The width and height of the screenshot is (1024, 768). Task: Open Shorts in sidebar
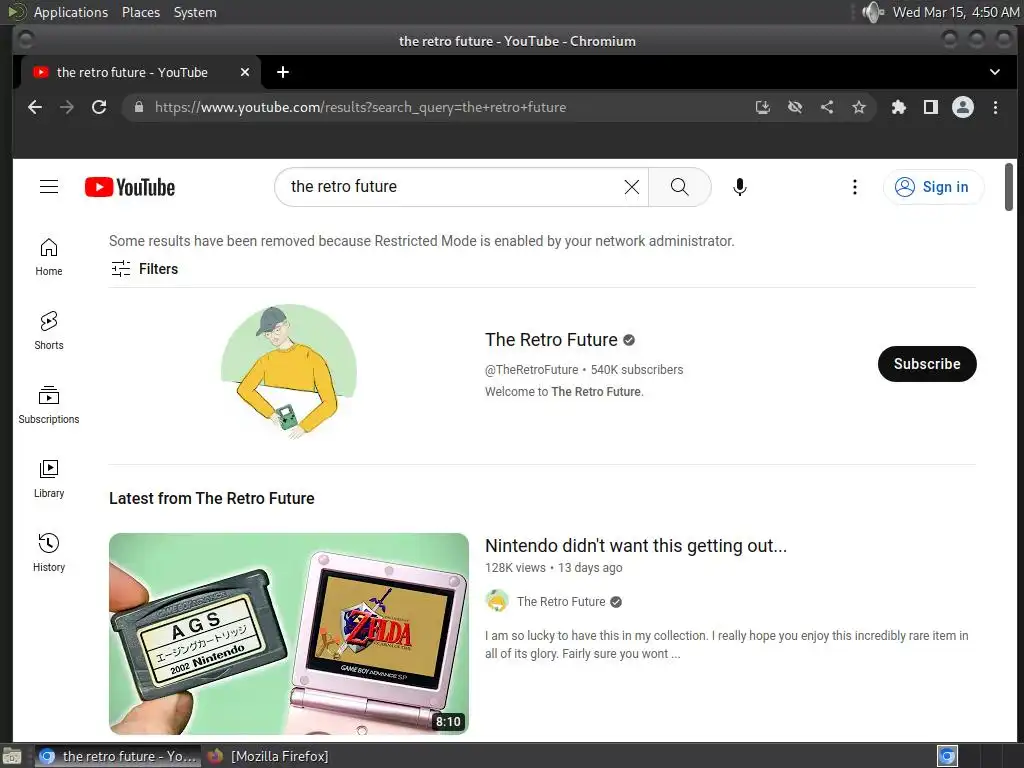pos(49,331)
